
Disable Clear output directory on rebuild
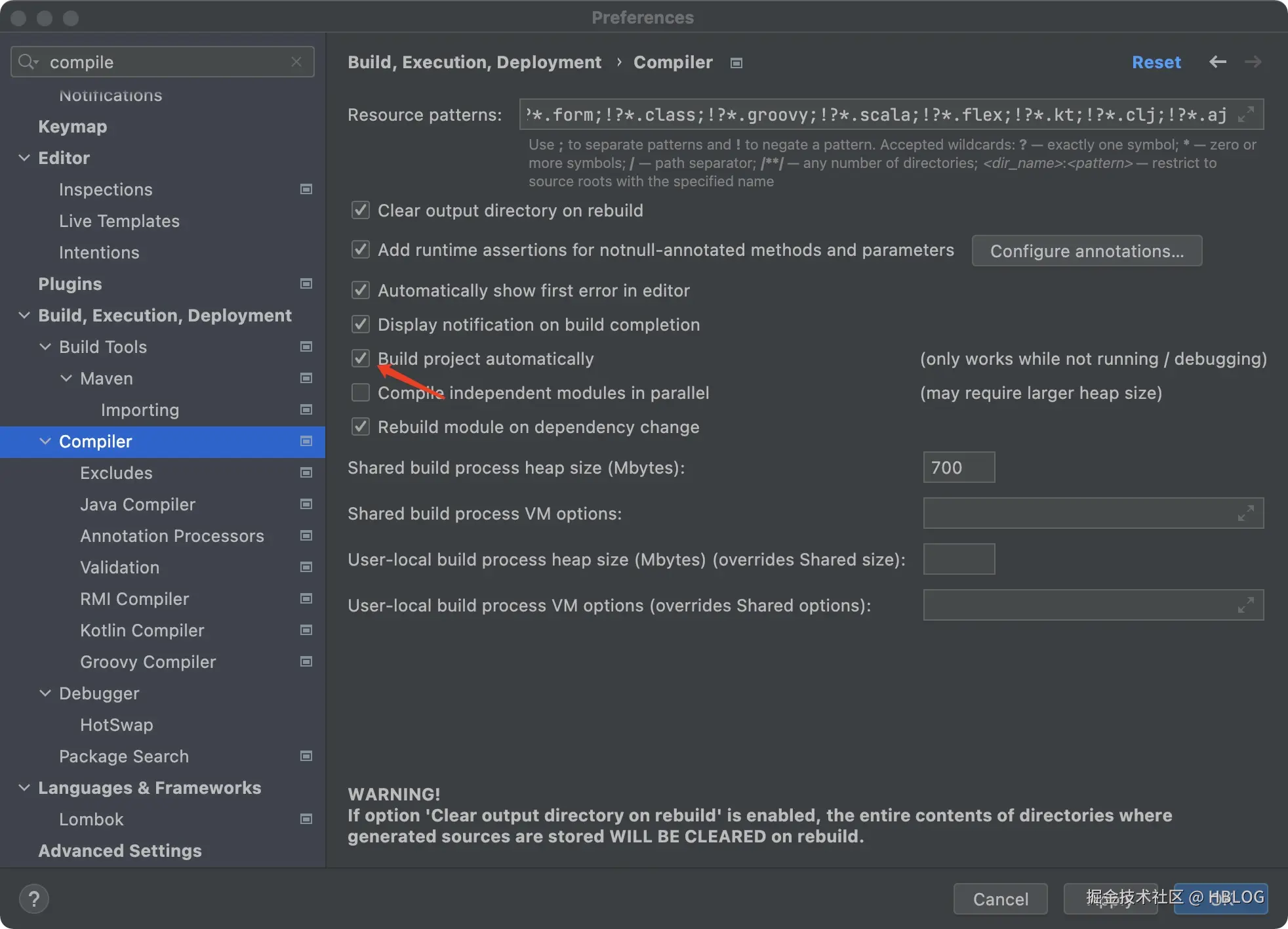361,210
